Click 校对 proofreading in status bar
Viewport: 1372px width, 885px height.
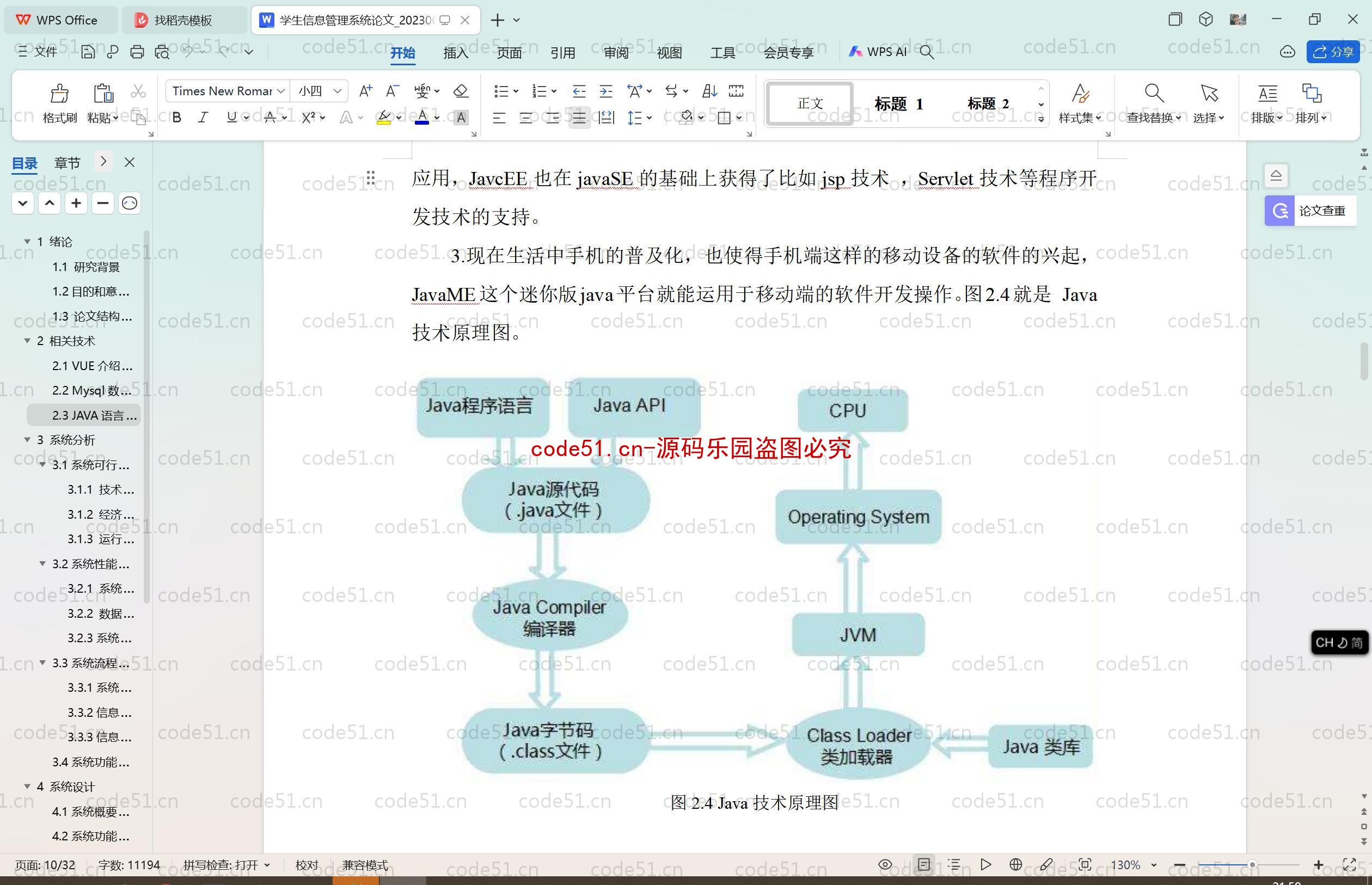[x=307, y=865]
